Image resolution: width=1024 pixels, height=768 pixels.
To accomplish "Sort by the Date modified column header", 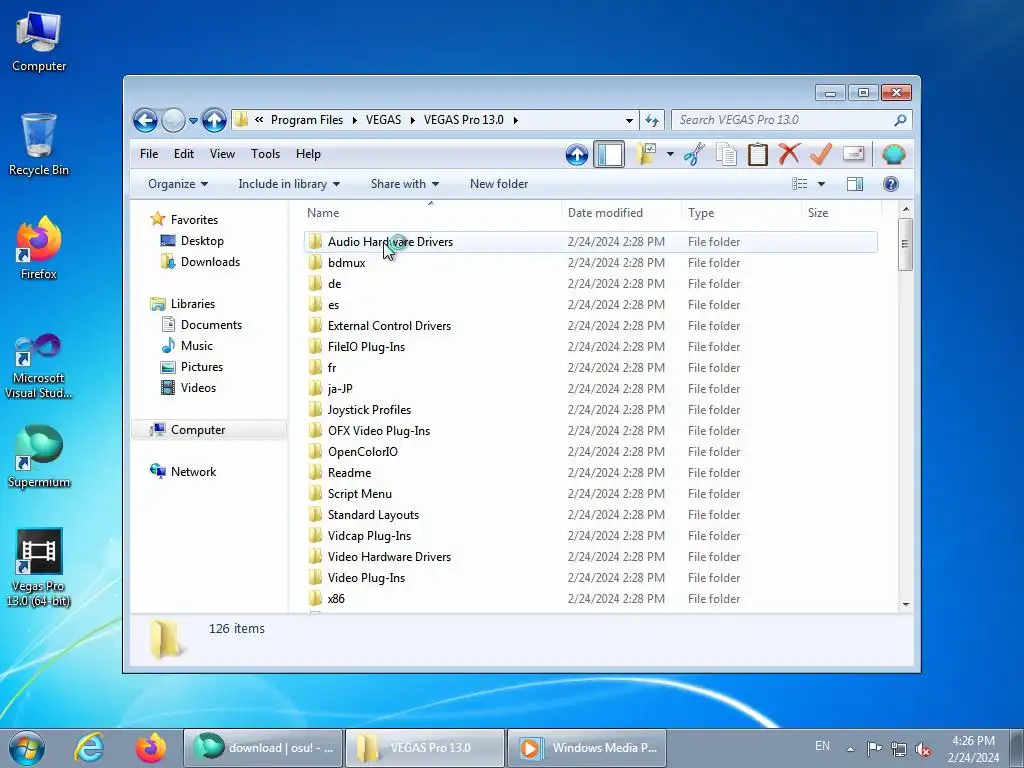I will tap(620, 213).
